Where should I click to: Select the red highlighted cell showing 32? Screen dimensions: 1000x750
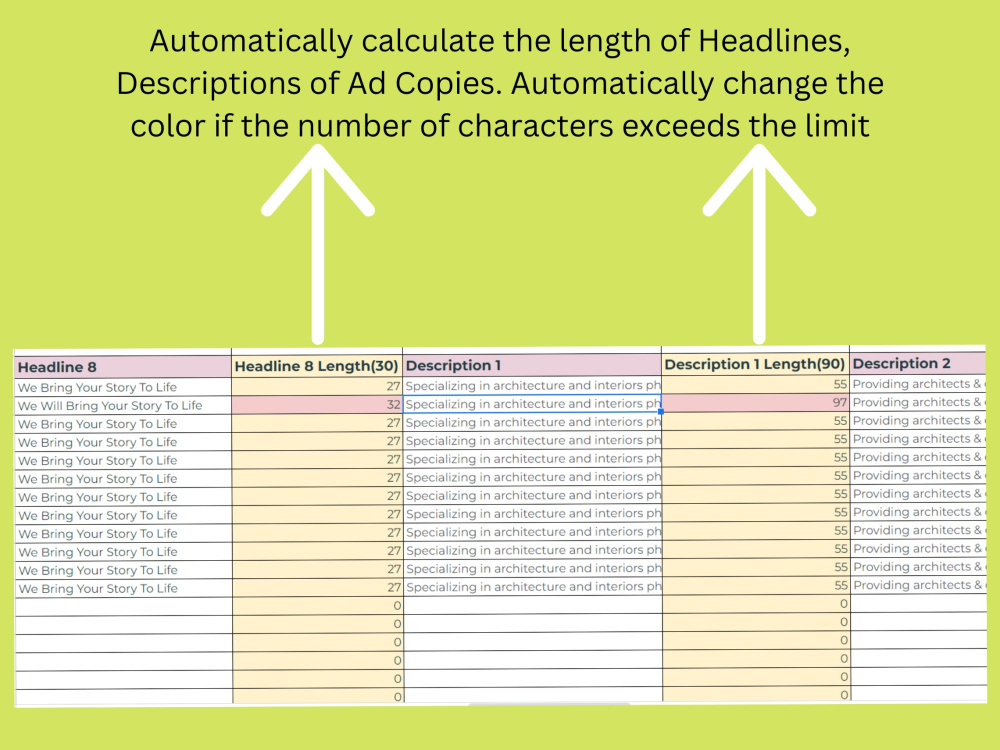point(317,404)
